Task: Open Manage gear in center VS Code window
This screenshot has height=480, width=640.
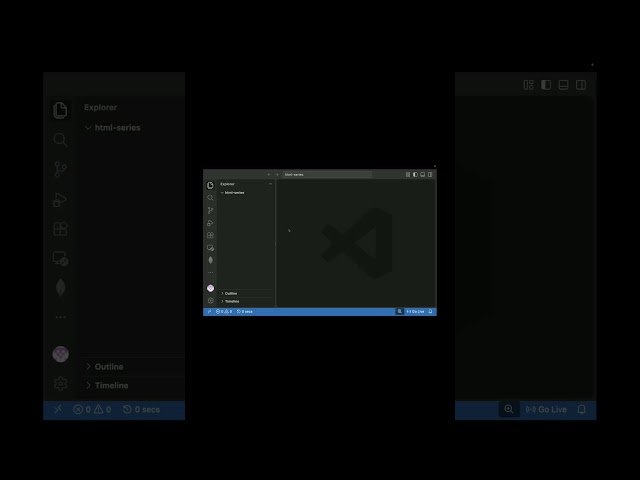Action: pyautogui.click(x=211, y=301)
